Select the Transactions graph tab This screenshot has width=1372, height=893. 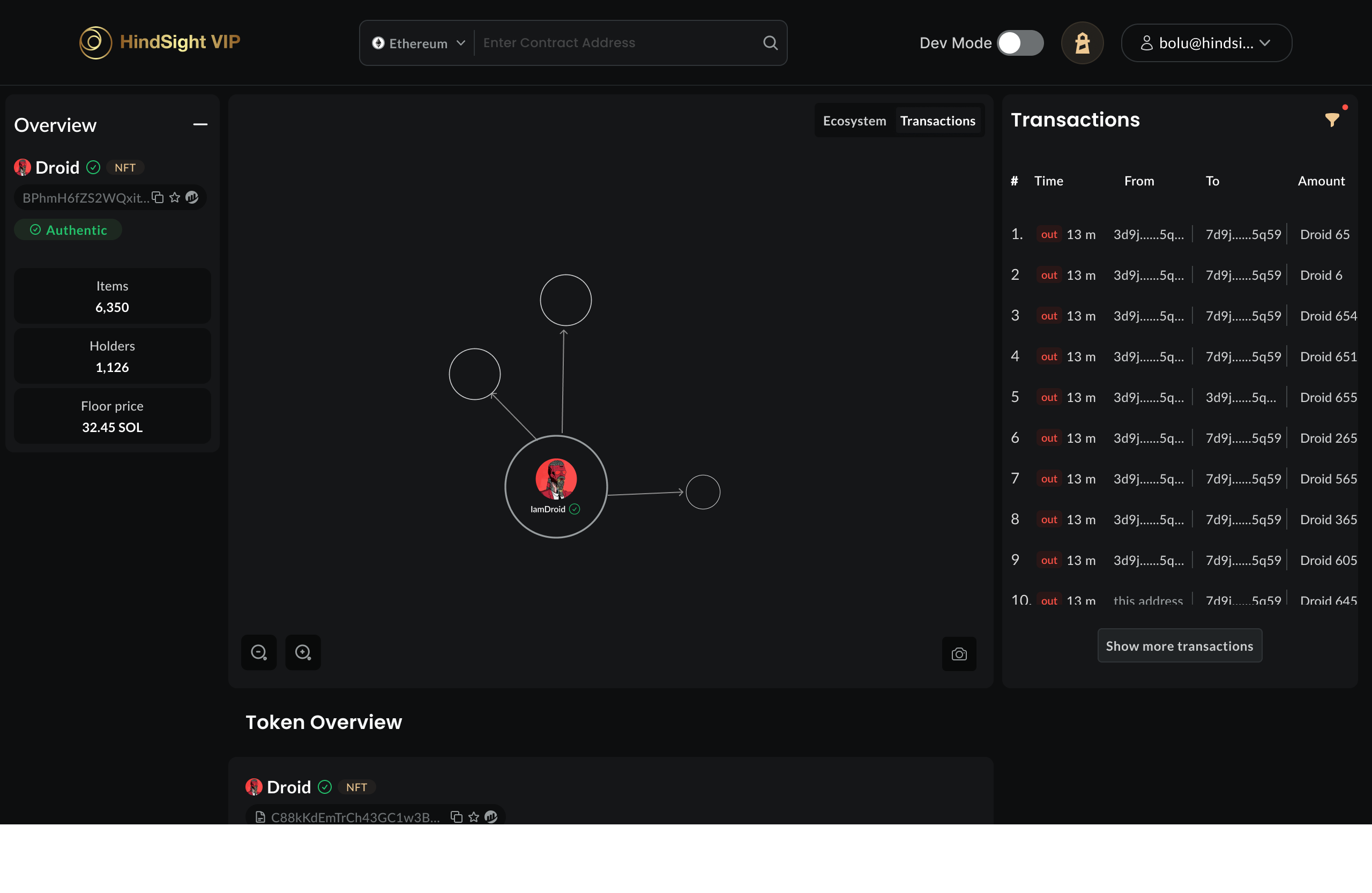(x=937, y=121)
